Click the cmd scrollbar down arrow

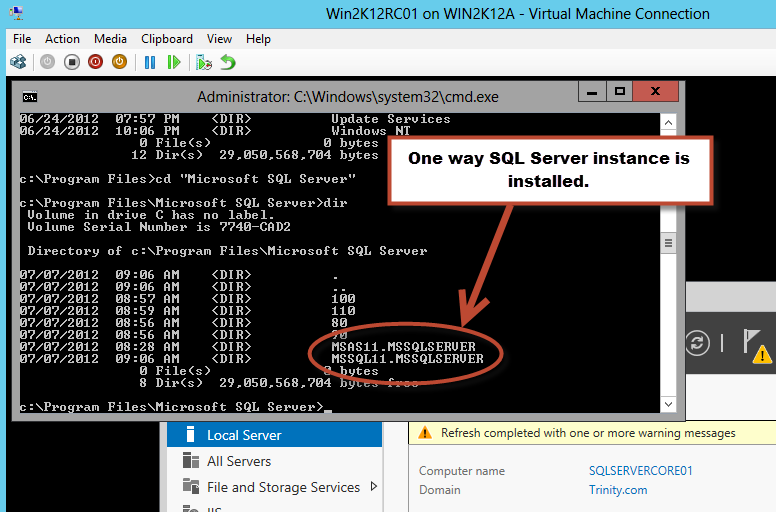(668, 404)
